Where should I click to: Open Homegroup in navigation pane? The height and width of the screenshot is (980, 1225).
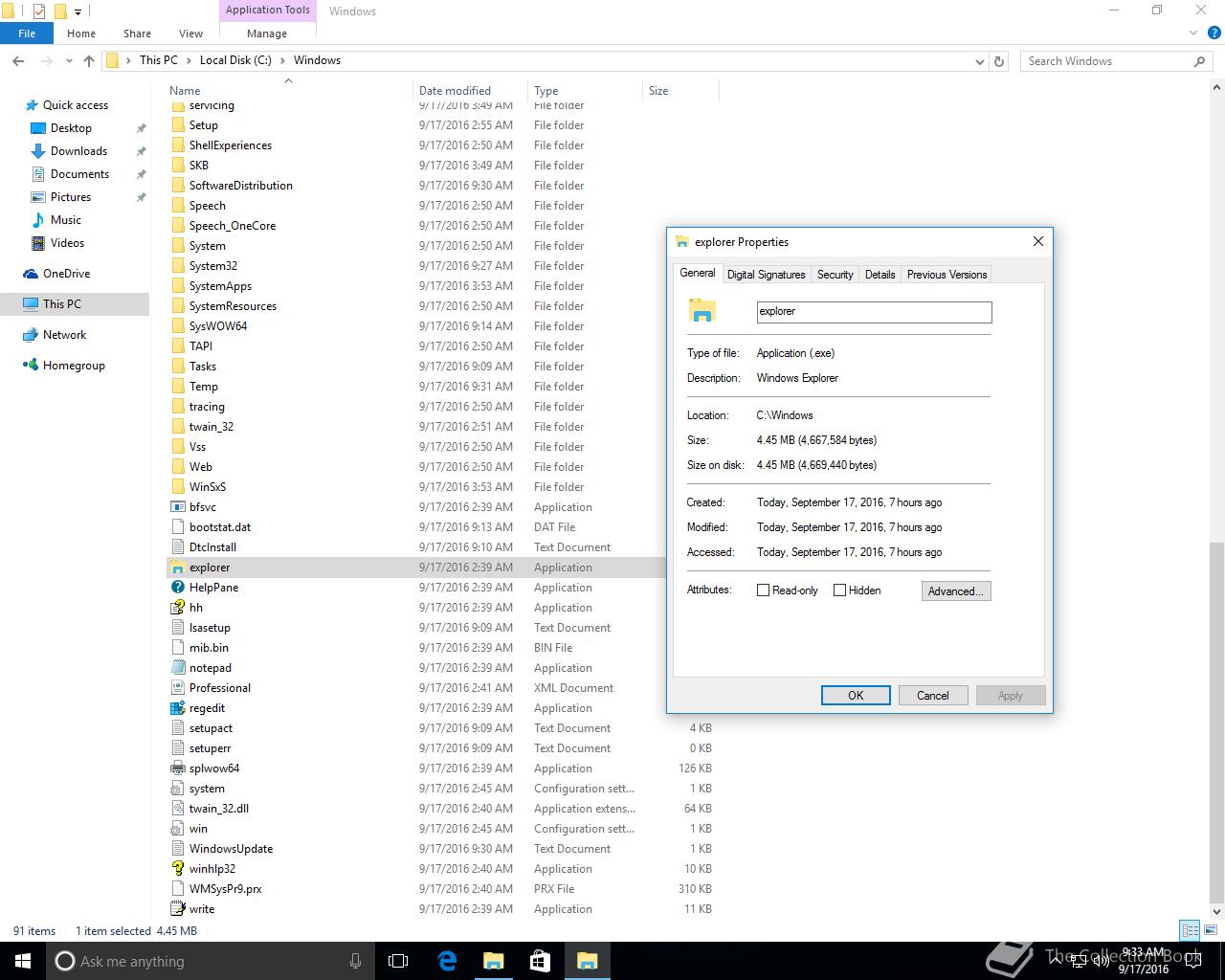pyautogui.click(x=74, y=366)
